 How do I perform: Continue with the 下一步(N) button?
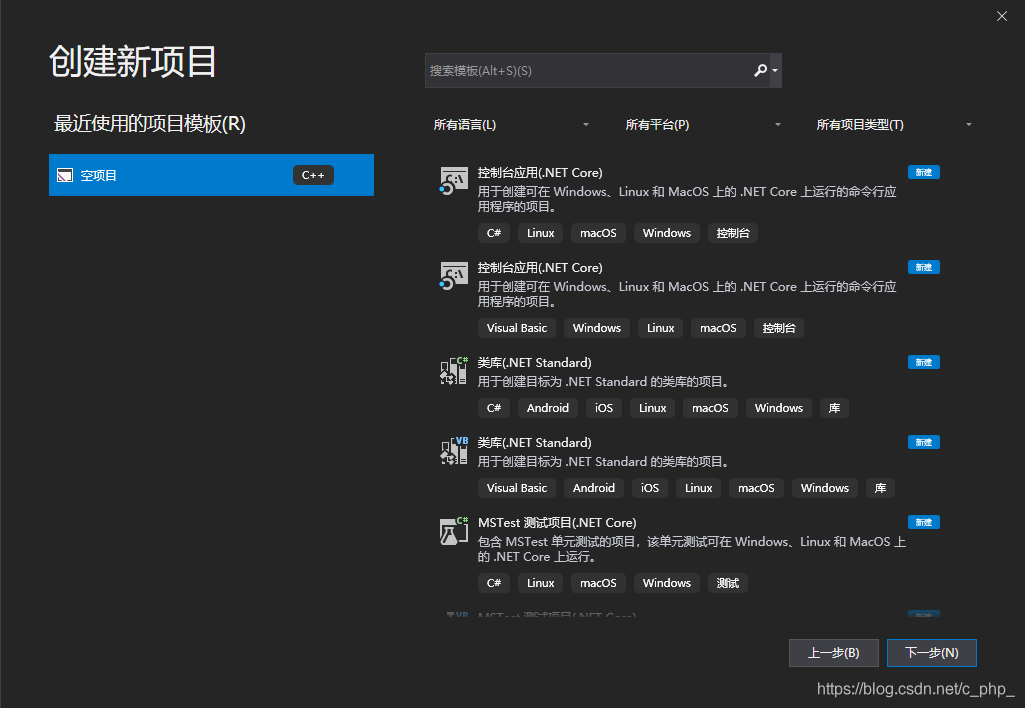pos(932,653)
